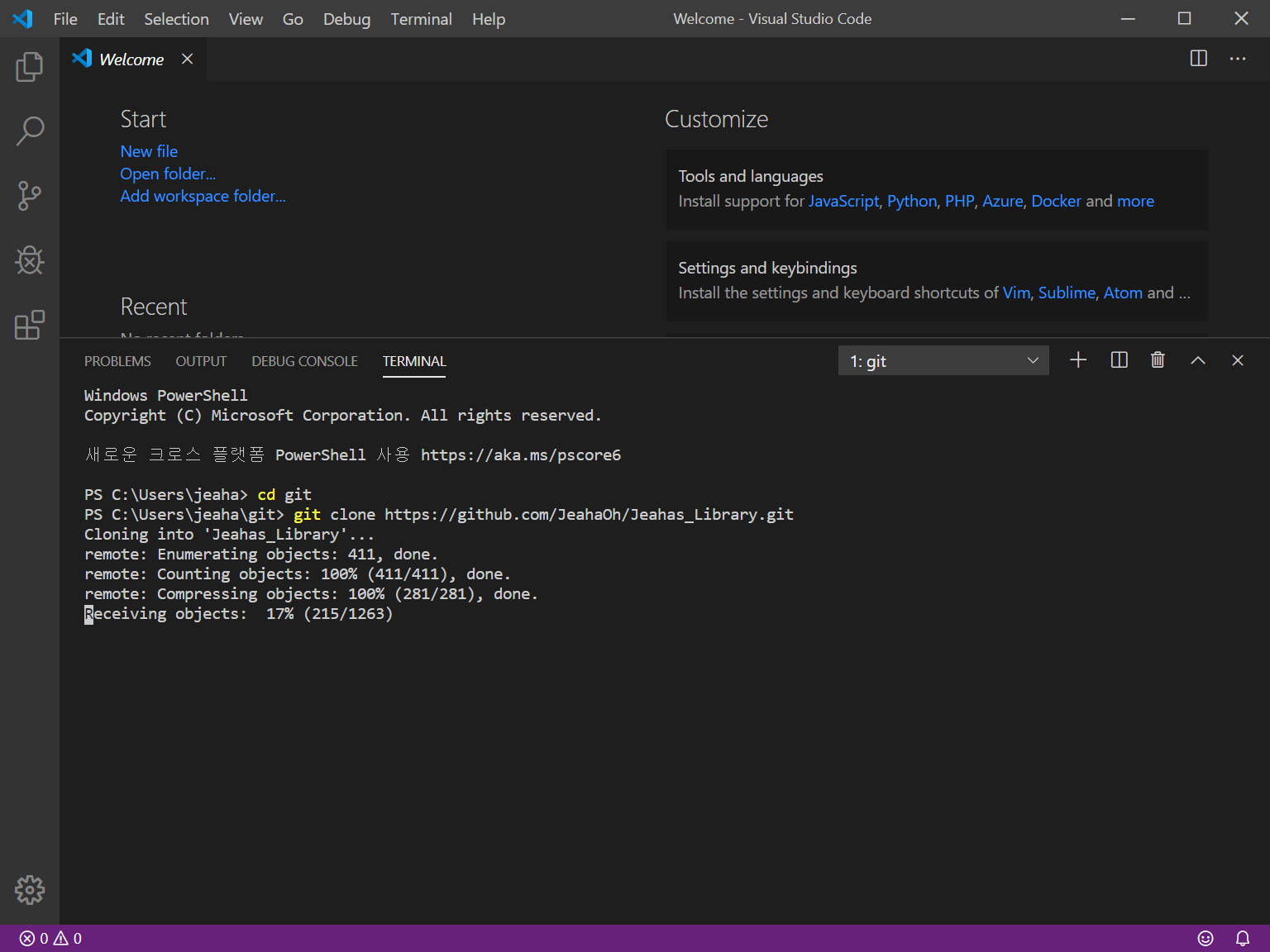Click the New file link
The width and height of the screenshot is (1270, 952).
click(149, 151)
